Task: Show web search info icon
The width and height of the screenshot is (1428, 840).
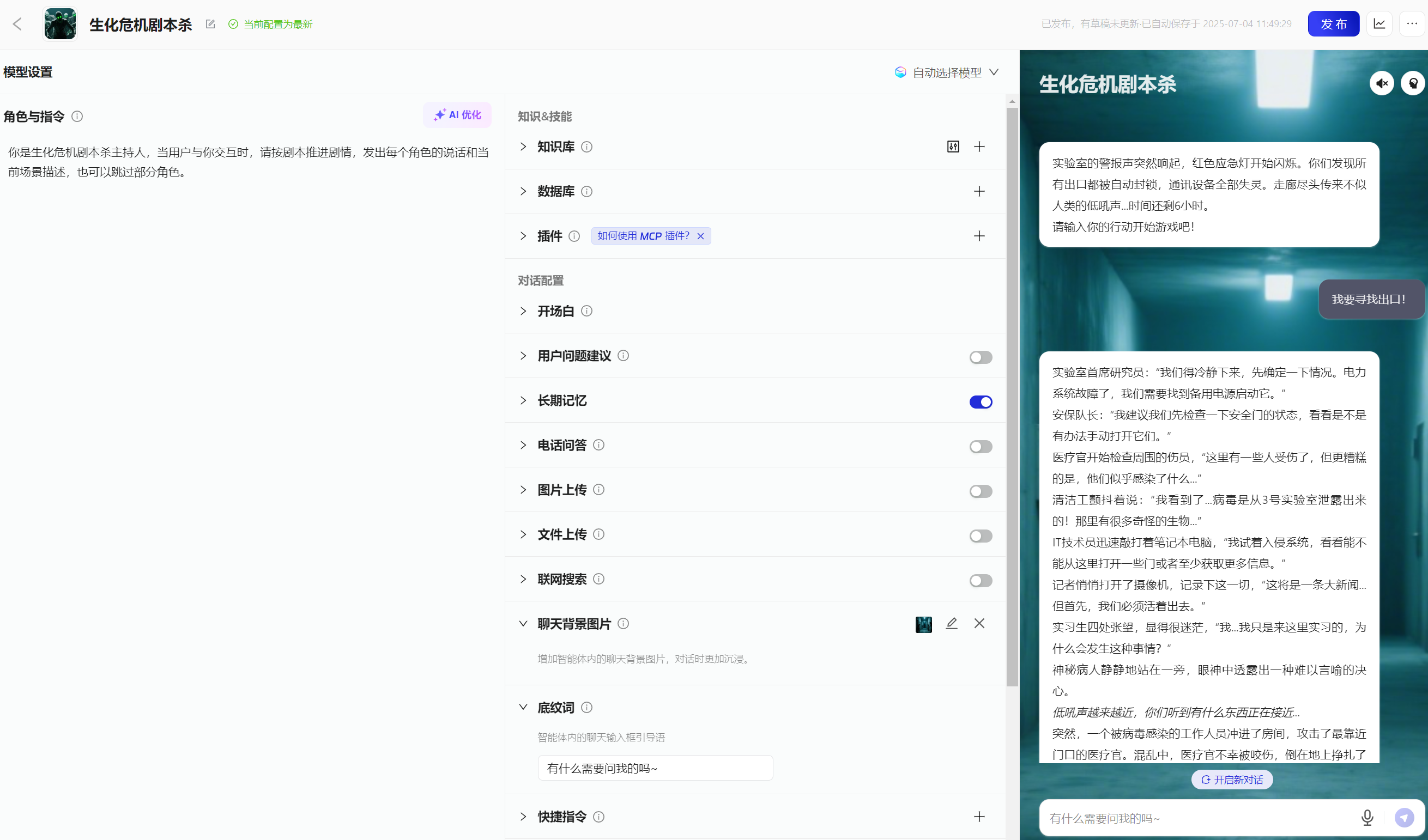Action: pos(598,579)
